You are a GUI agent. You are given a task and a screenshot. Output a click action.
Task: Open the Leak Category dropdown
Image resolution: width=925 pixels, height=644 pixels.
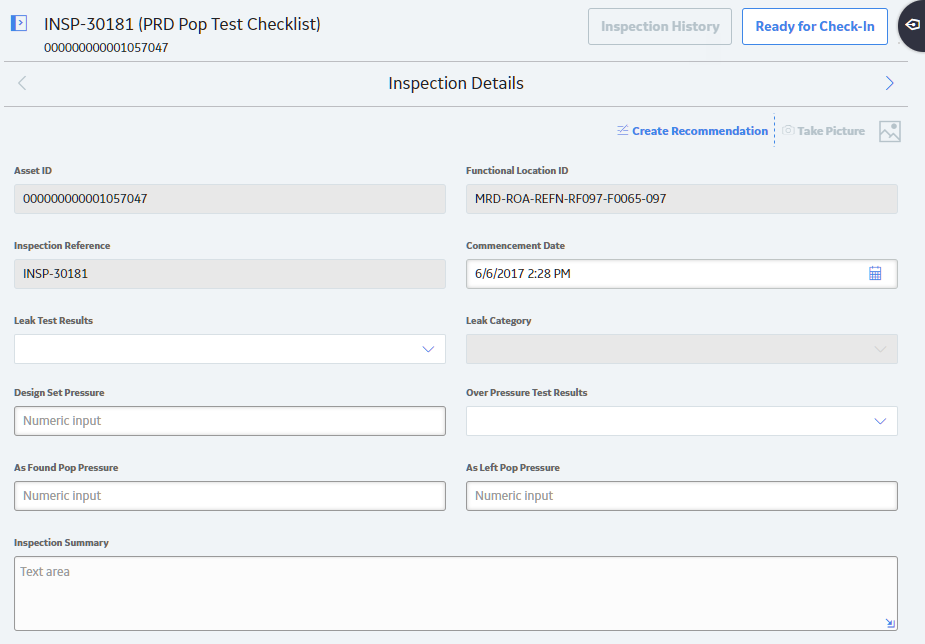point(681,349)
